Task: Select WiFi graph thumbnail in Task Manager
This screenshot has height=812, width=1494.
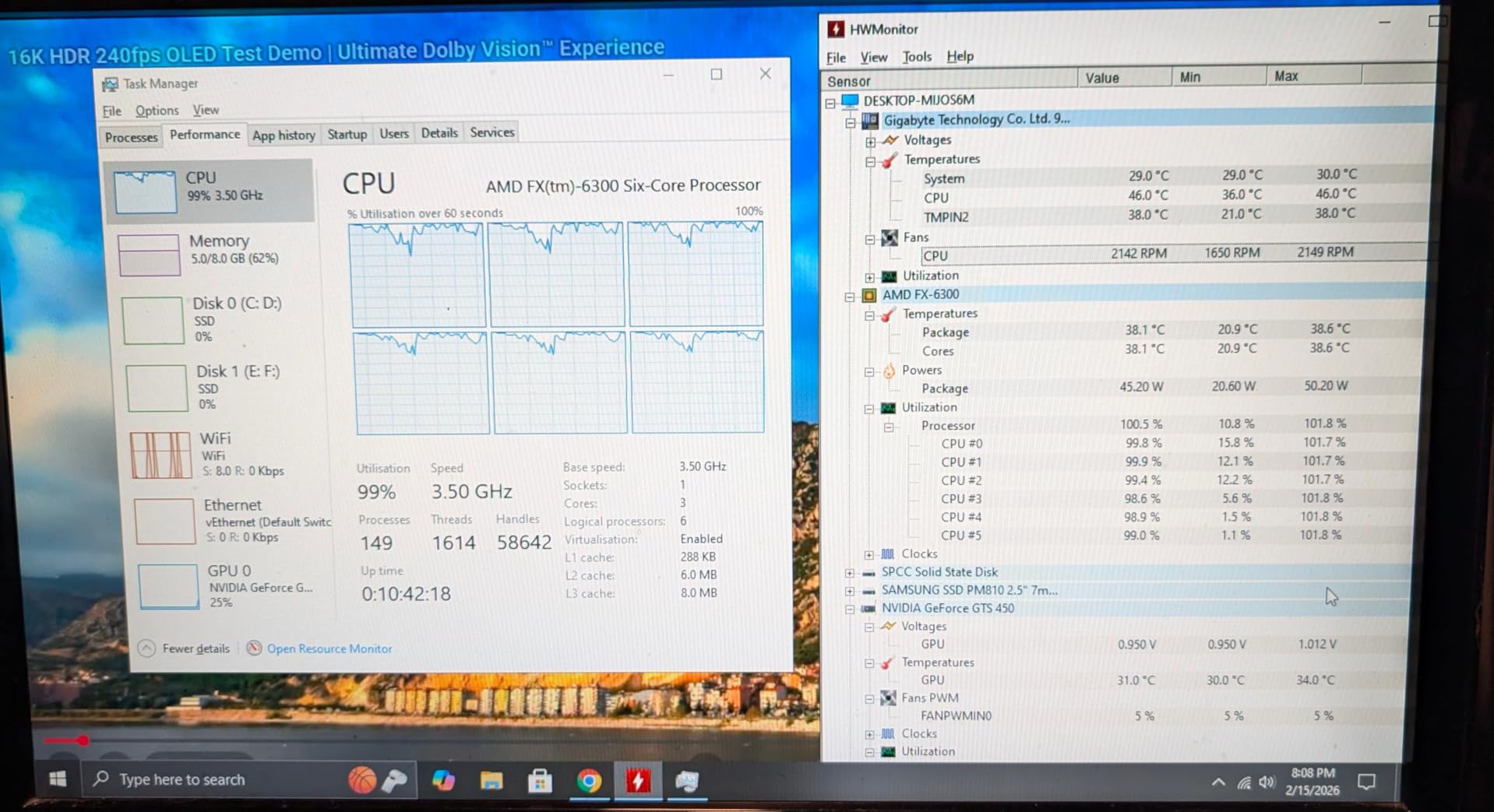Action: point(160,455)
